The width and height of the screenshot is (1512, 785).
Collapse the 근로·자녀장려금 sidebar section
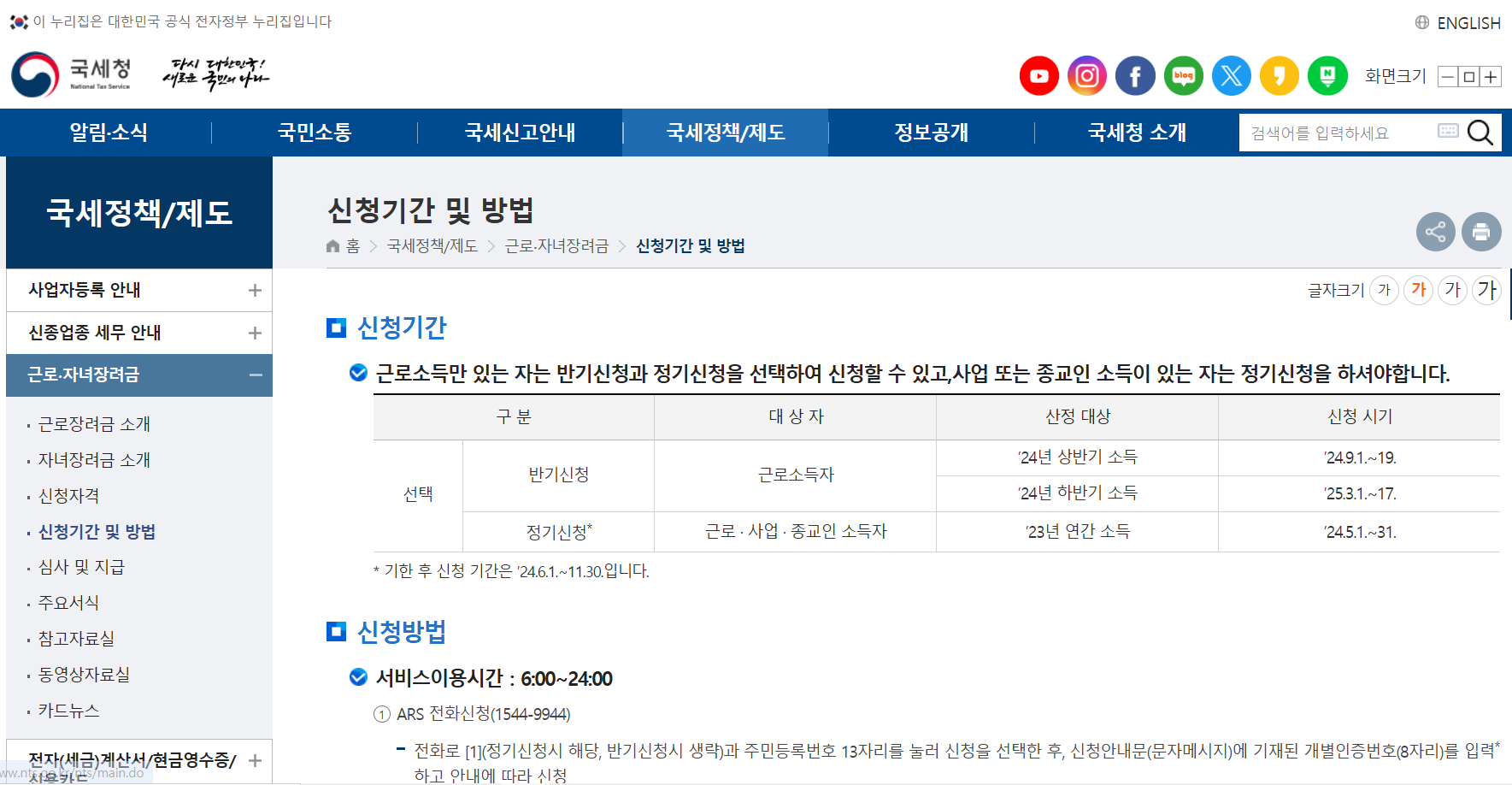coord(254,375)
